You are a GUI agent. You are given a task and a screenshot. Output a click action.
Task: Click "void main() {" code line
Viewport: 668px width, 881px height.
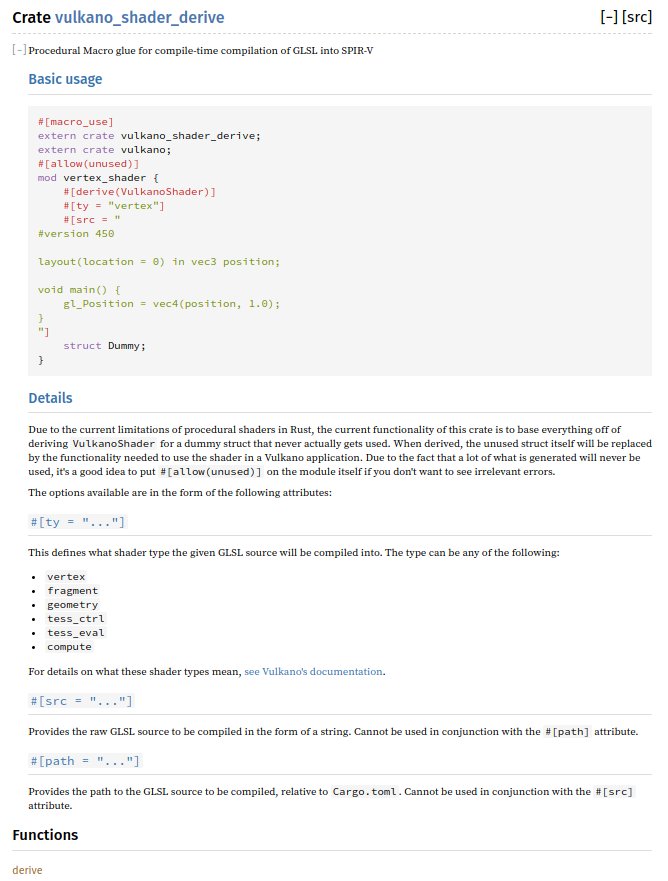[x=79, y=290]
